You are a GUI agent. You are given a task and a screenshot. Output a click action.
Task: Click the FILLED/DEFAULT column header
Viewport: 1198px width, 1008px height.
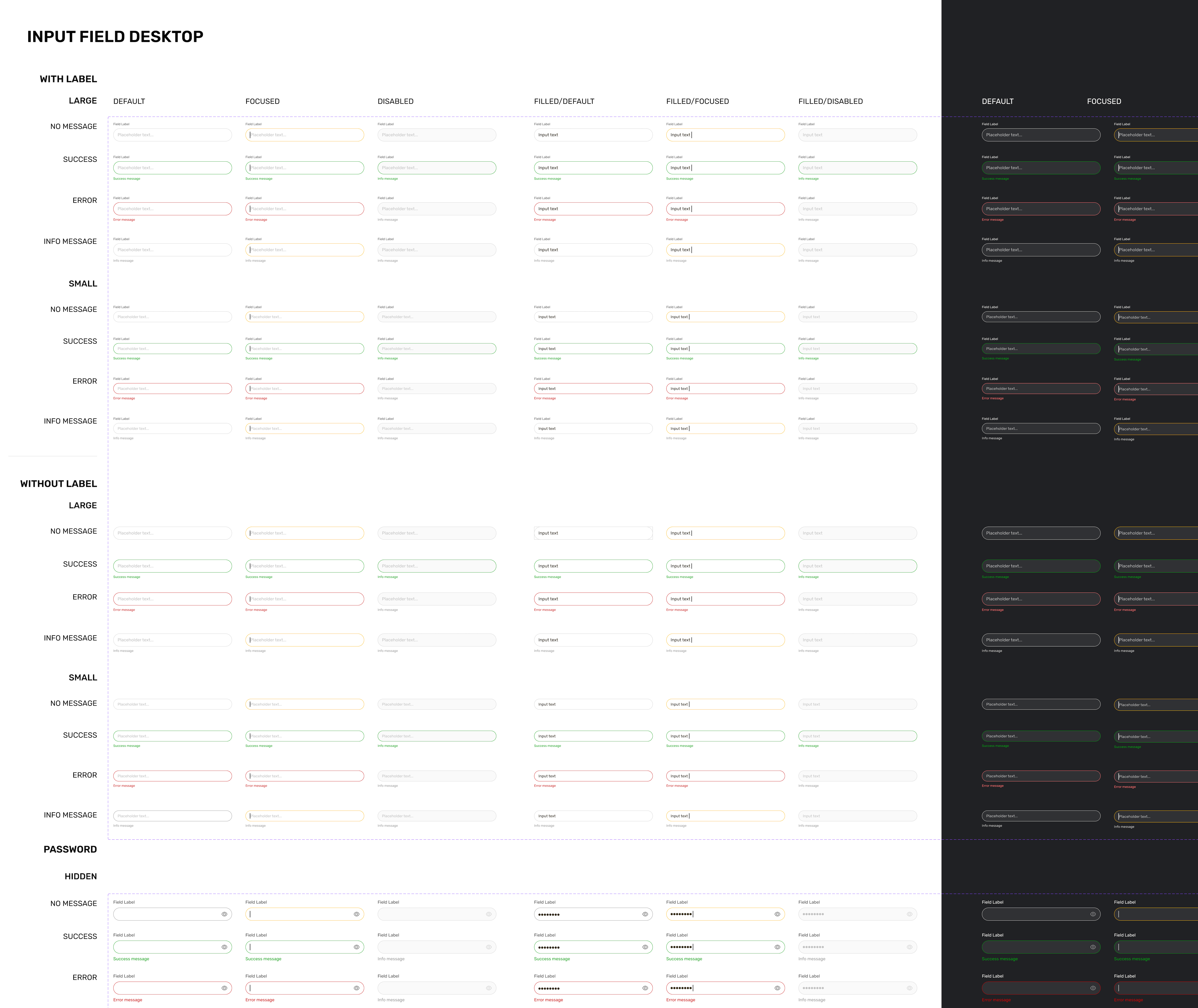[564, 101]
